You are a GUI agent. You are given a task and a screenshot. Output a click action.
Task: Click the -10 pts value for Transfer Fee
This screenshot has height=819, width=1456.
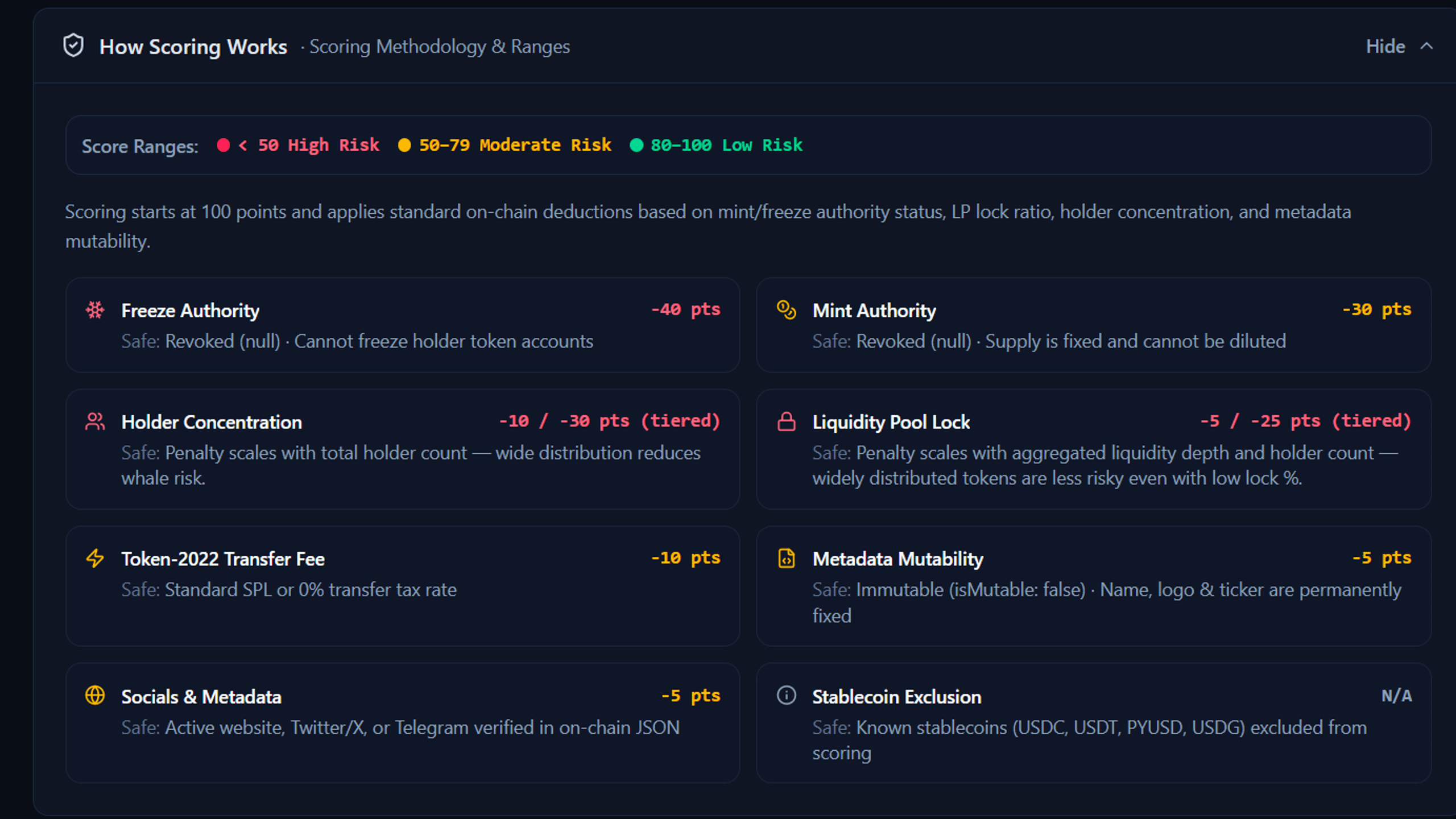pos(685,558)
